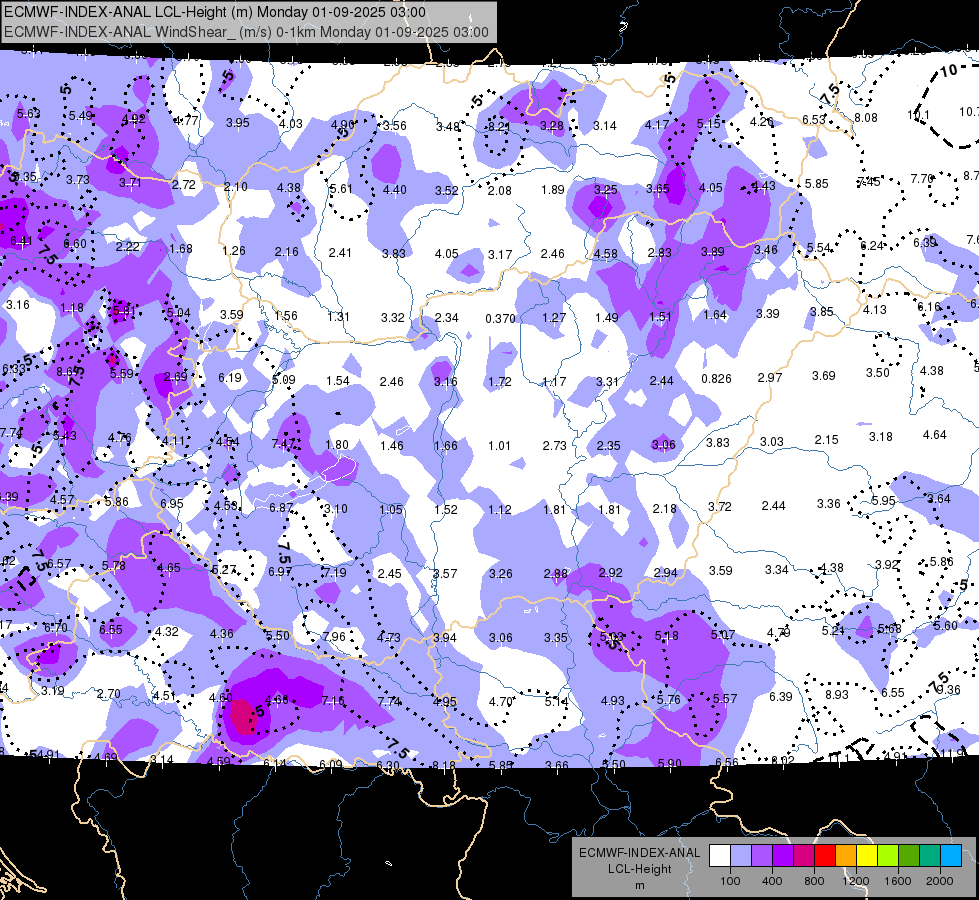The width and height of the screenshot is (979, 900).
Task: Click the 3.10 wind shear value
Action: click(335, 509)
